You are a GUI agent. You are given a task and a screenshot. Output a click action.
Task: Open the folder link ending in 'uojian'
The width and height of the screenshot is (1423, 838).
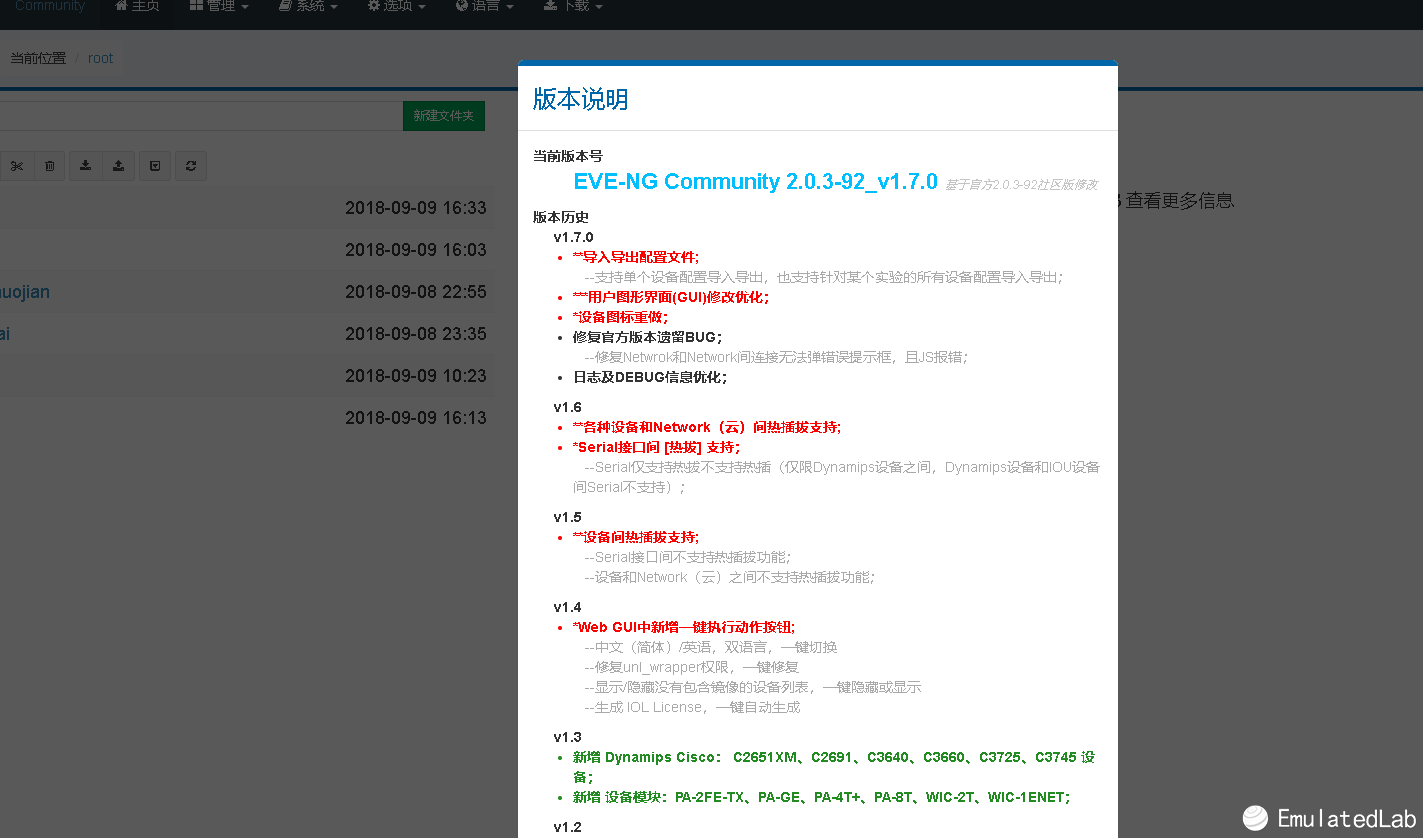(x=25, y=292)
